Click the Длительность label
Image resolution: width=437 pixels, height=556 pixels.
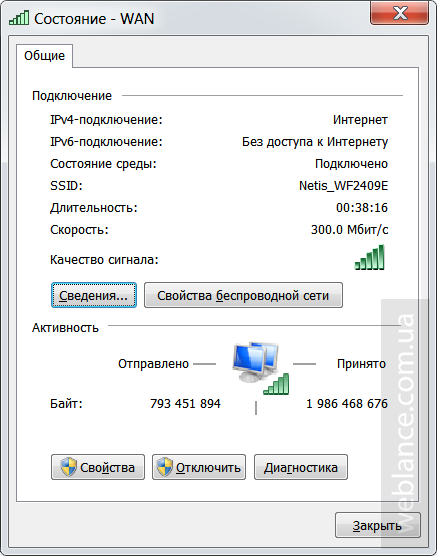click(x=94, y=207)
